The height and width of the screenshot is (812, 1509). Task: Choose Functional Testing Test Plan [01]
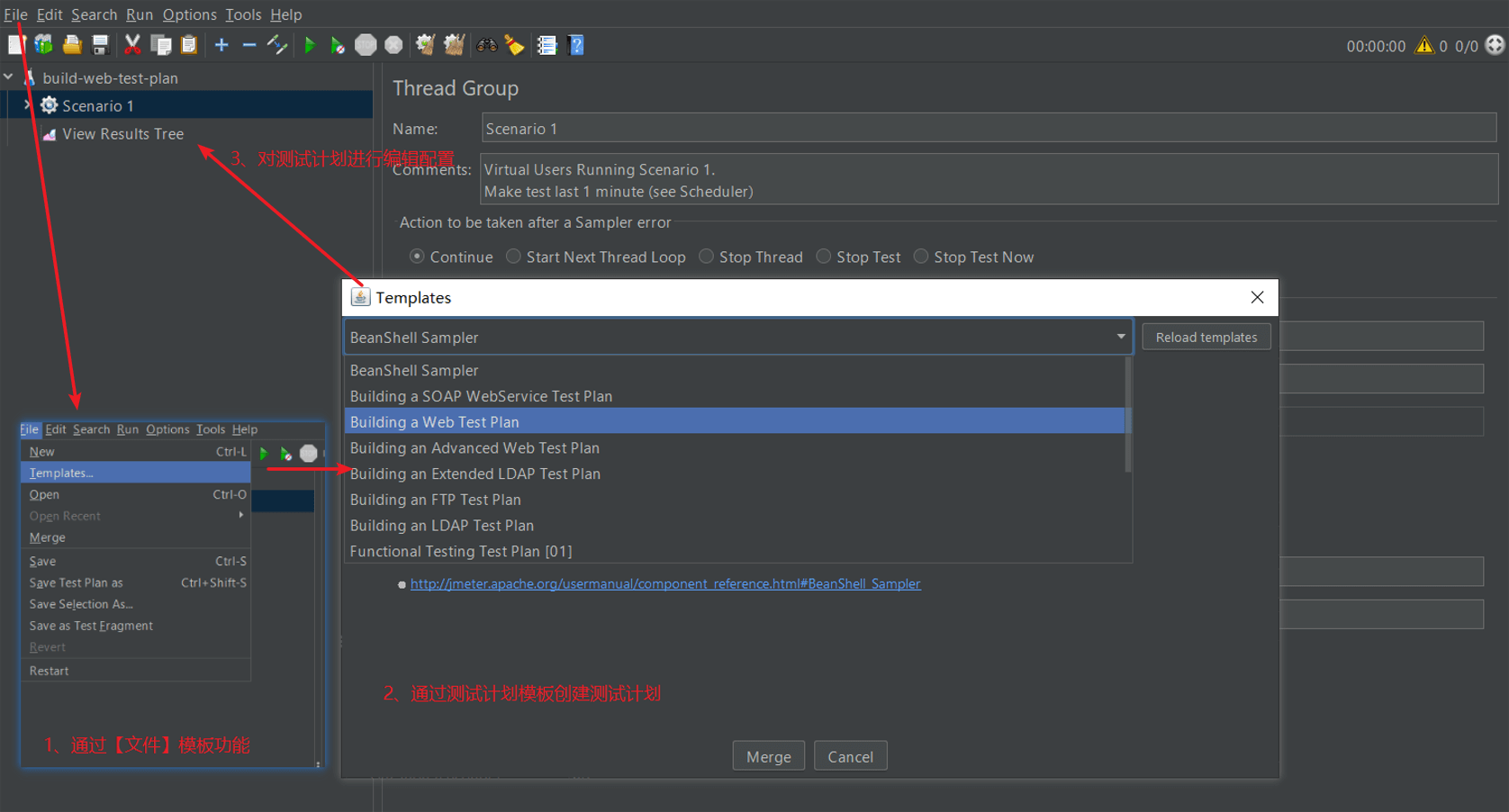point(735,551)
